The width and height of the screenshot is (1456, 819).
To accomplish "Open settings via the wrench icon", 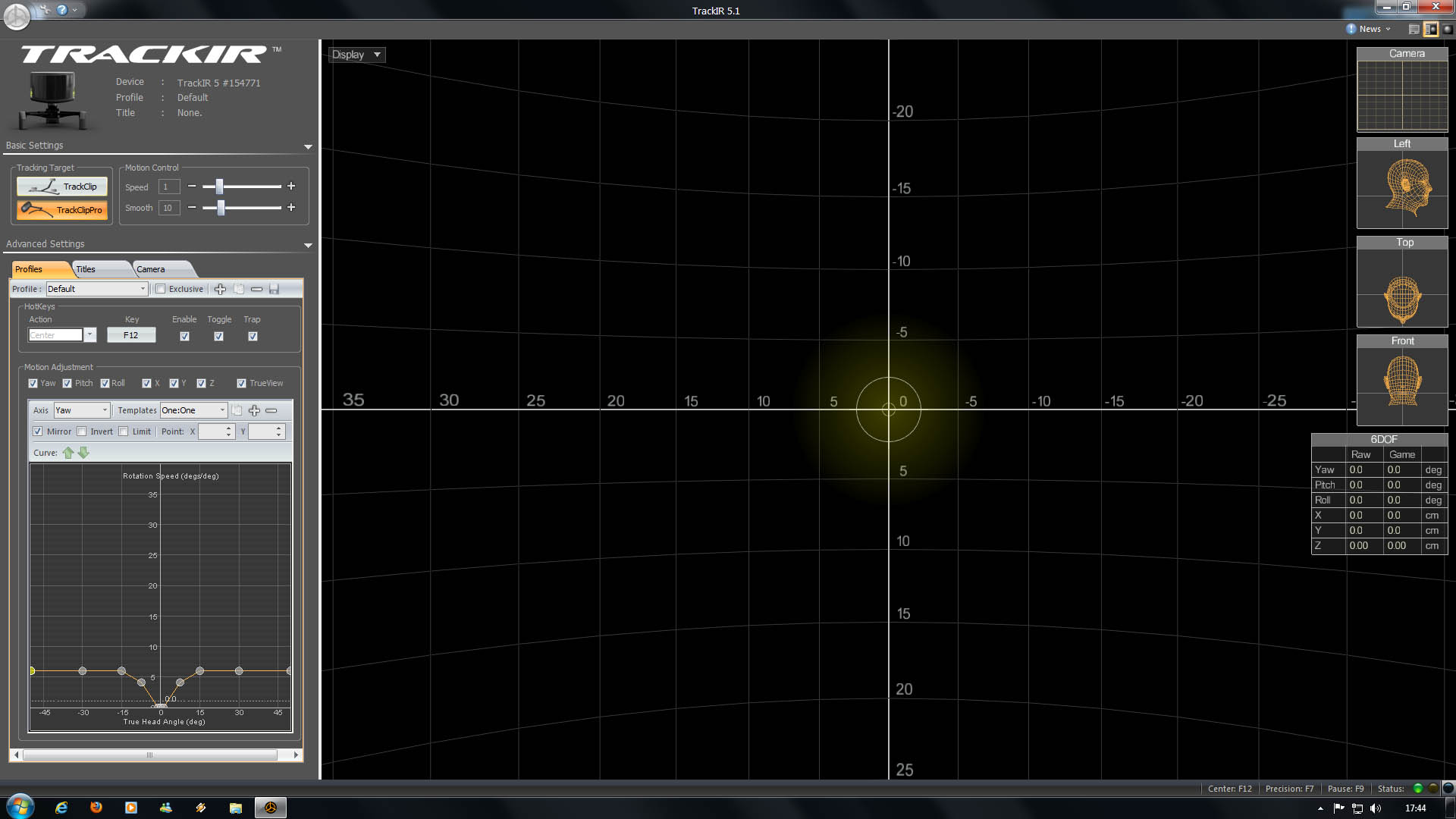I will tap(45, 10).
